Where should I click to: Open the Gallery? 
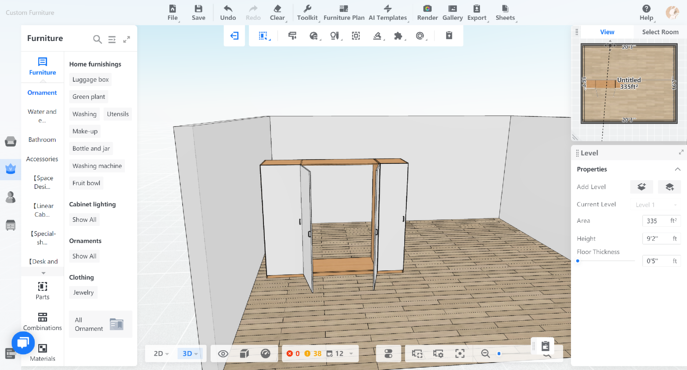pos(453,13)
